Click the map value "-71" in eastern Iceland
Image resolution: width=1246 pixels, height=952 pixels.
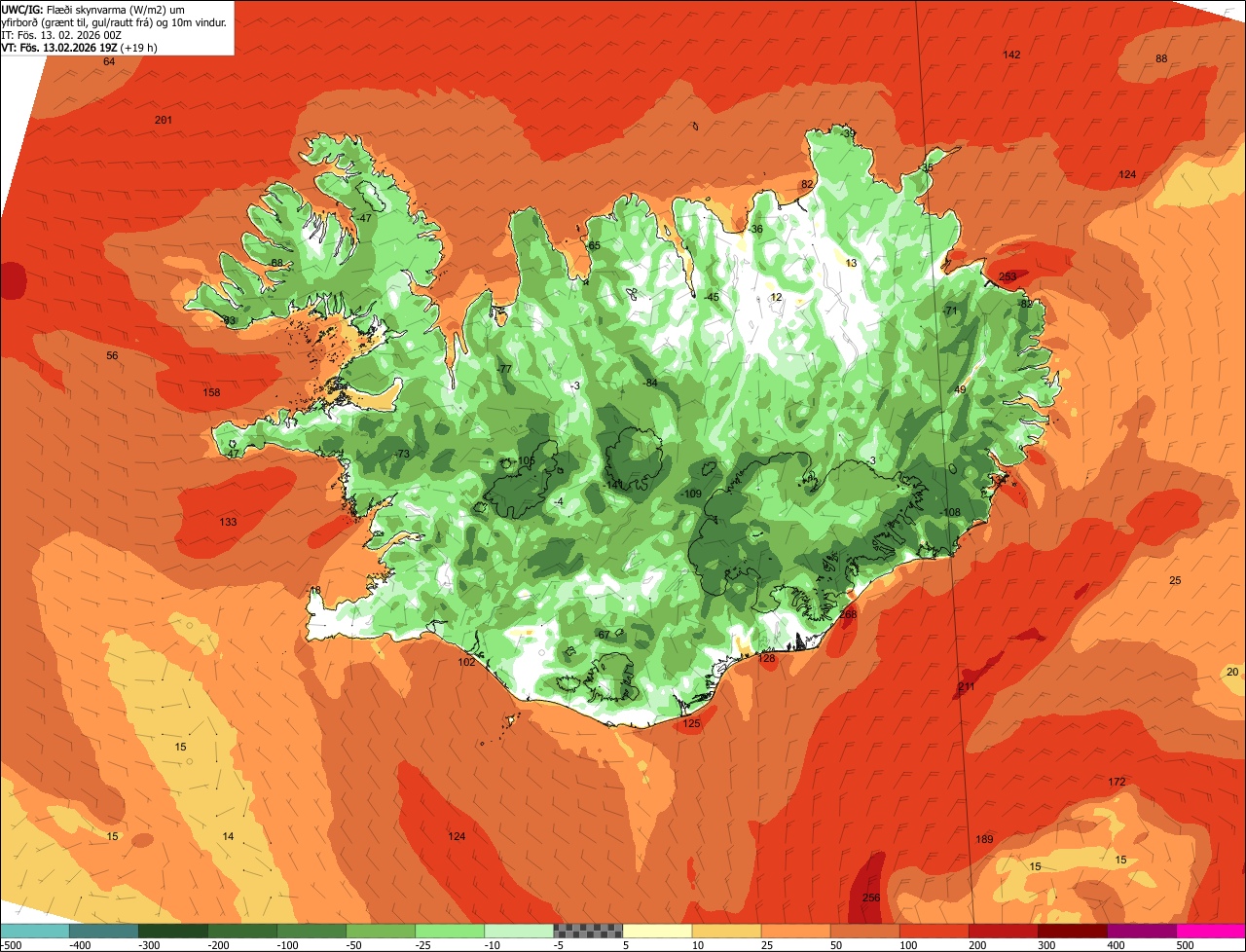point(950,311)
